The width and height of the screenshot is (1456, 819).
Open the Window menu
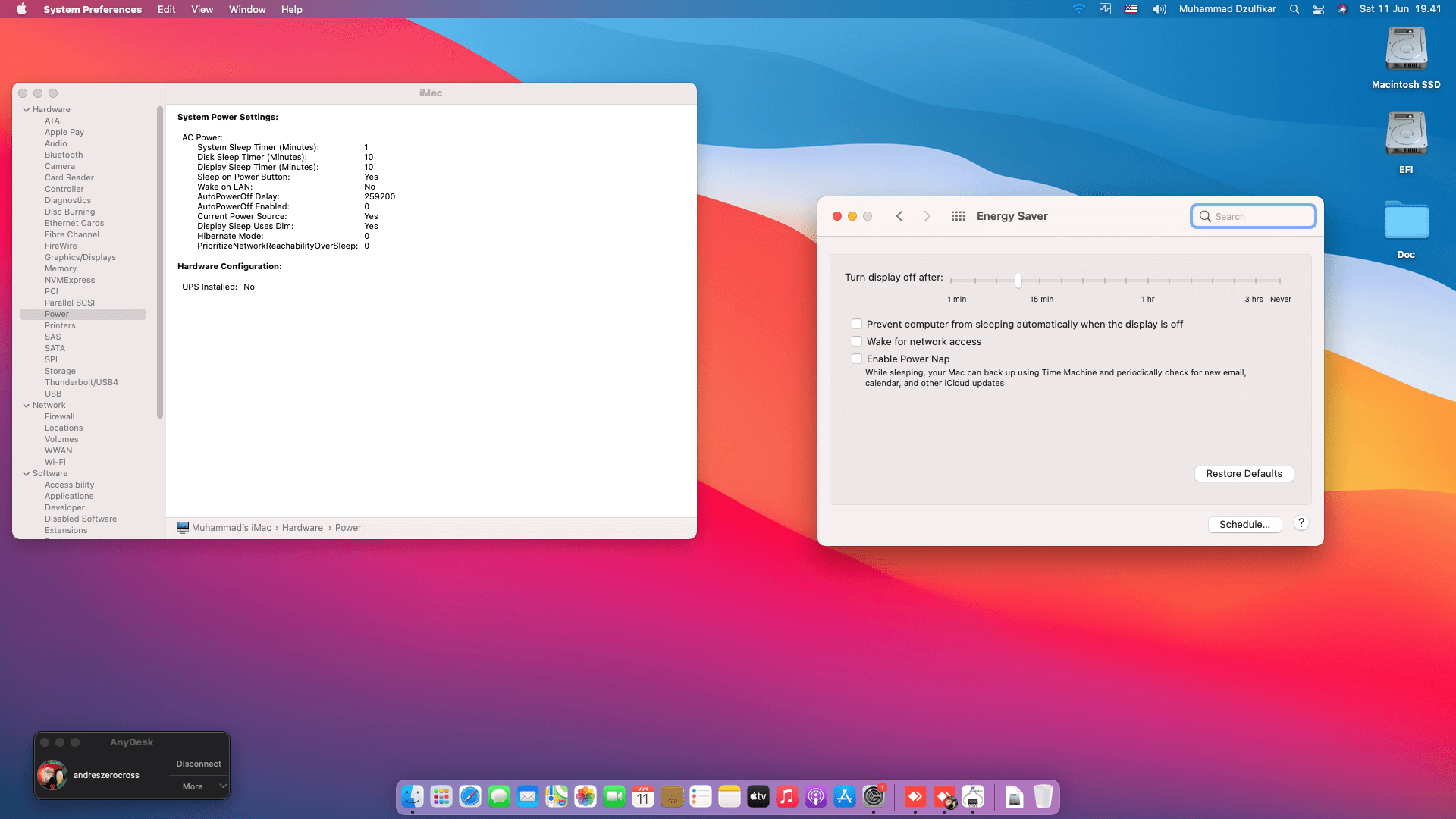[246, 9]
